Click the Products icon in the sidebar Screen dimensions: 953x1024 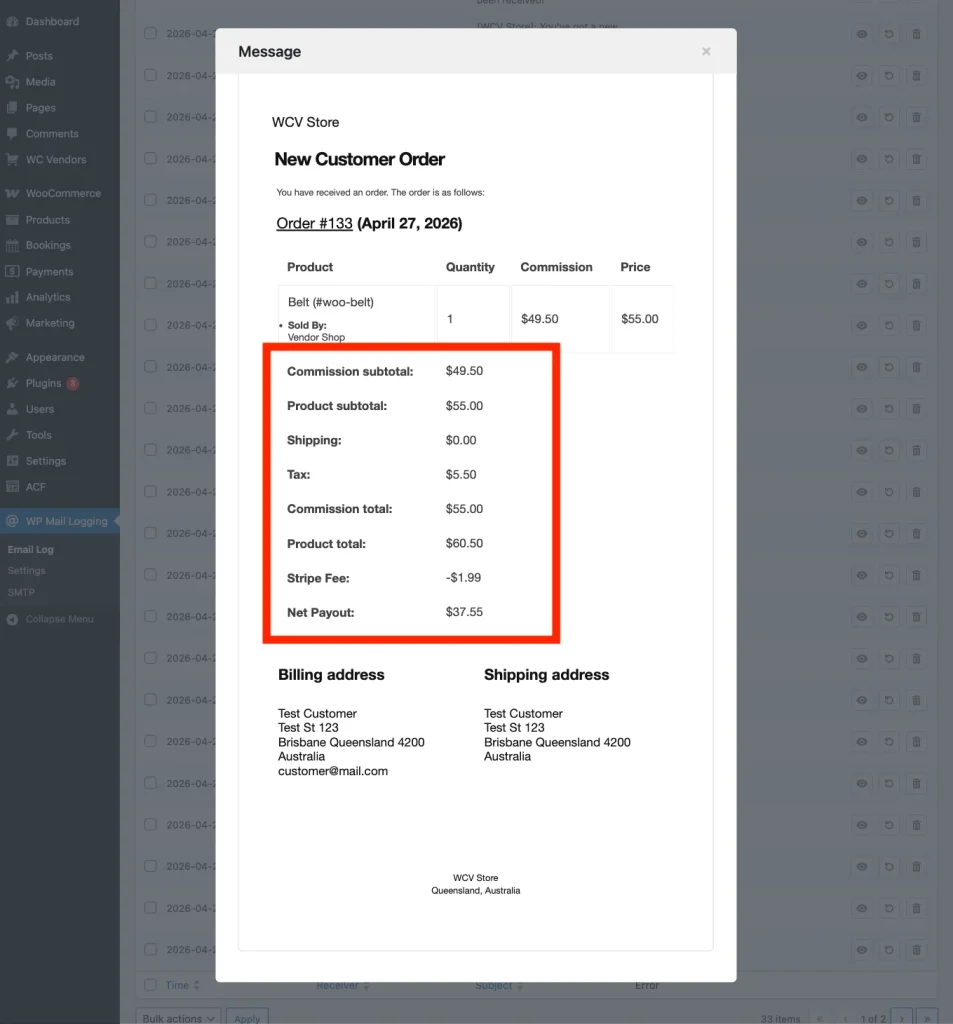(x=12, y=219)
